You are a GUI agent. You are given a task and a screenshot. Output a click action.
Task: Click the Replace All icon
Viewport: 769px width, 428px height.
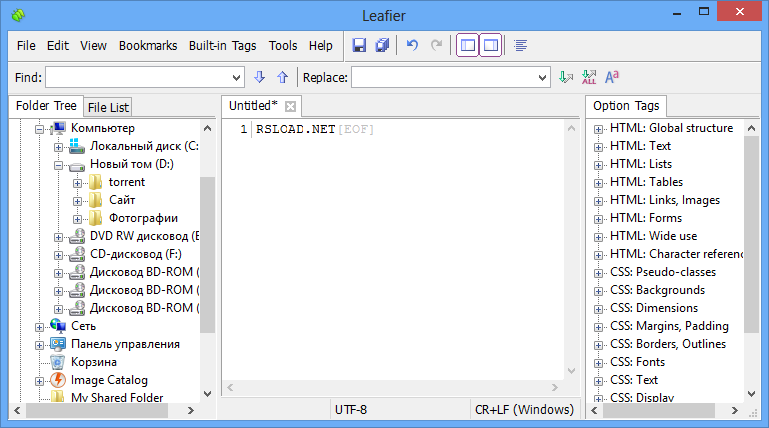(x=589, y=77)
